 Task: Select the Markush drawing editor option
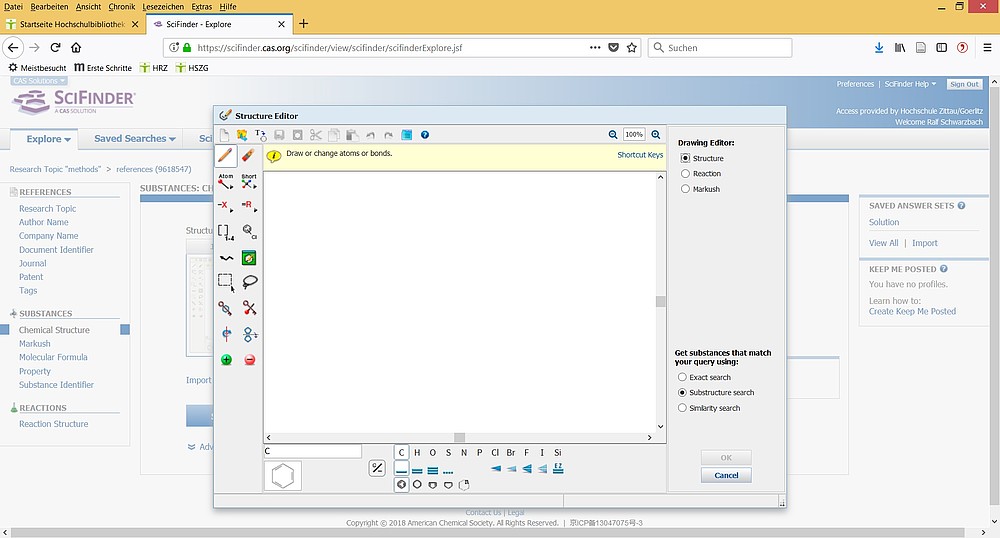[685, 189]
